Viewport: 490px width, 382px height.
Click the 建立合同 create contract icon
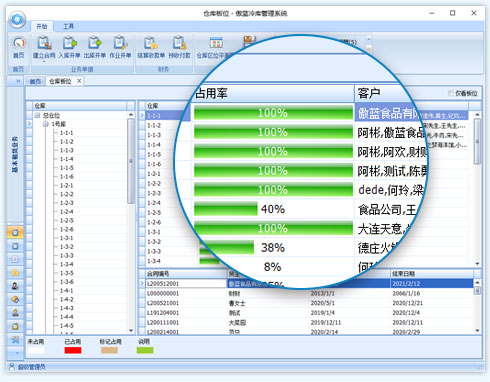coord(44,47)
